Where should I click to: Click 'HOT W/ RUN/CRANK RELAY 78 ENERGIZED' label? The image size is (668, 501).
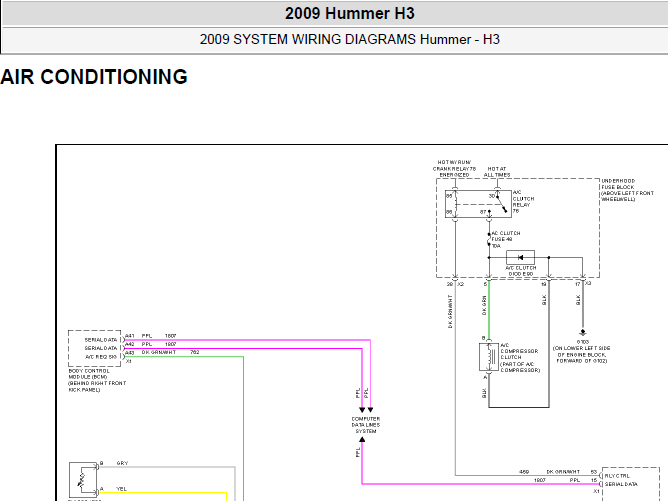454,169
